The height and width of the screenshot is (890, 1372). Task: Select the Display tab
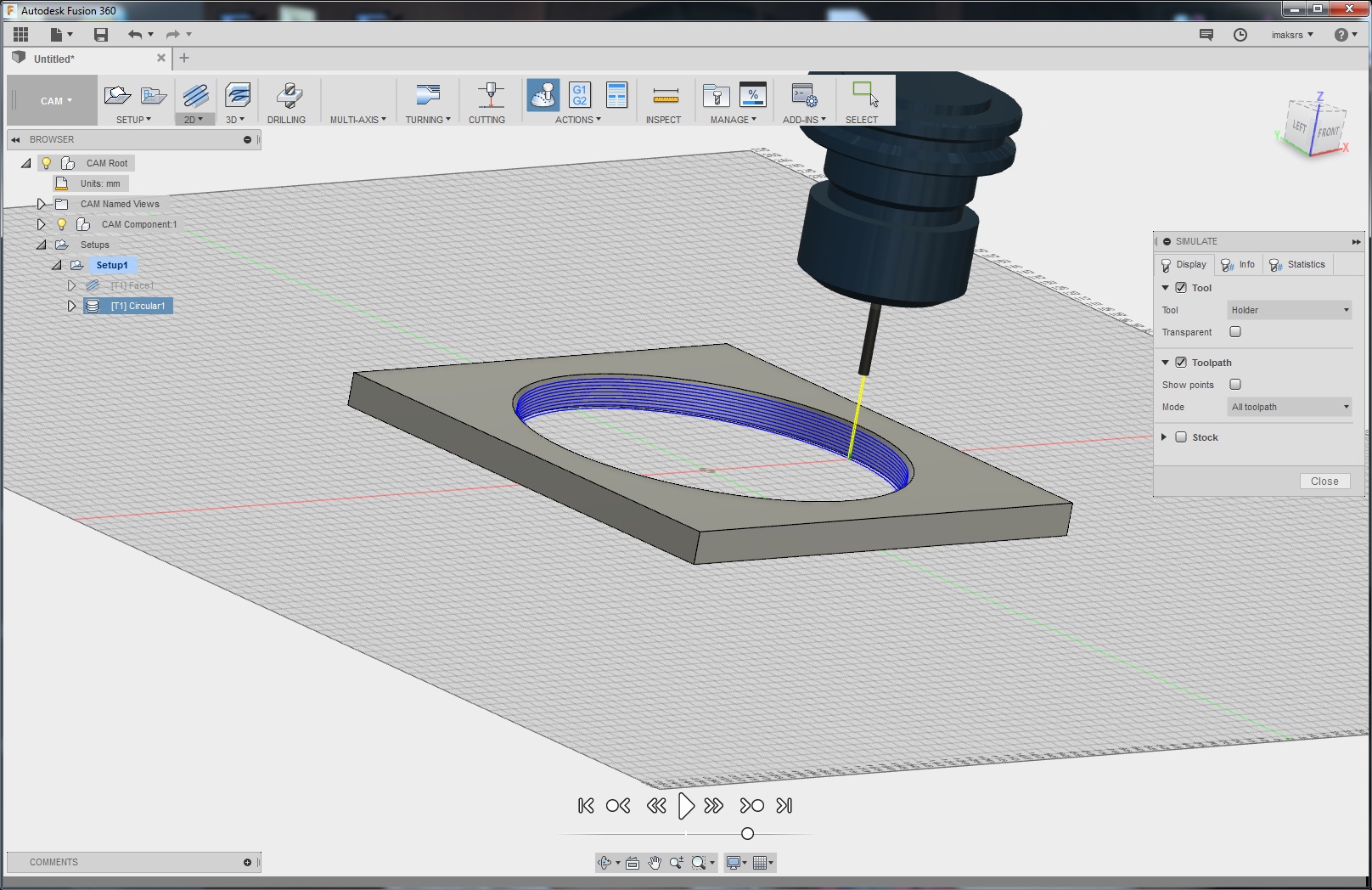click(x=1184, y=265)
